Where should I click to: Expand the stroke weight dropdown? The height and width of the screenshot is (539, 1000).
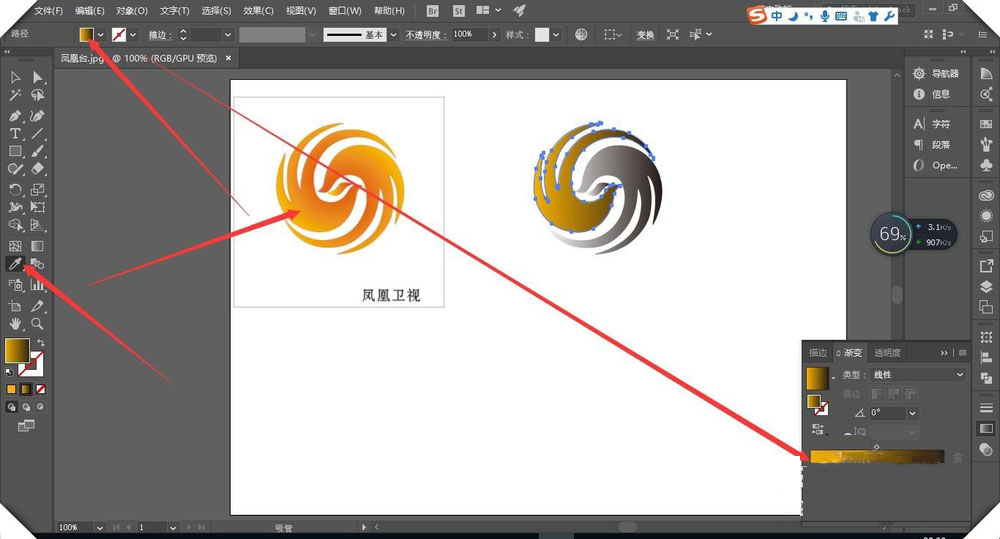click(228, 35)
